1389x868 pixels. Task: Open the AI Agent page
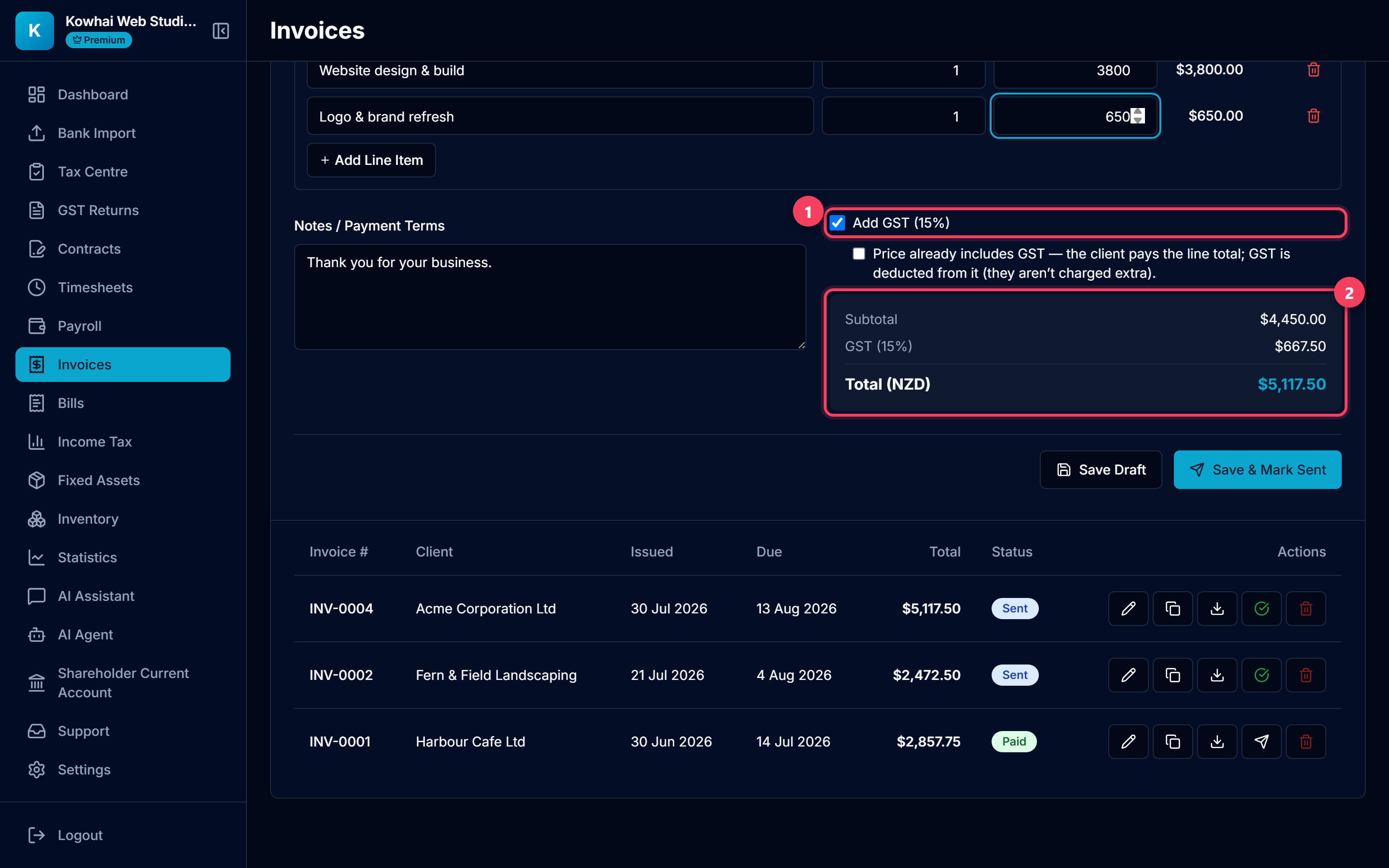123,634
